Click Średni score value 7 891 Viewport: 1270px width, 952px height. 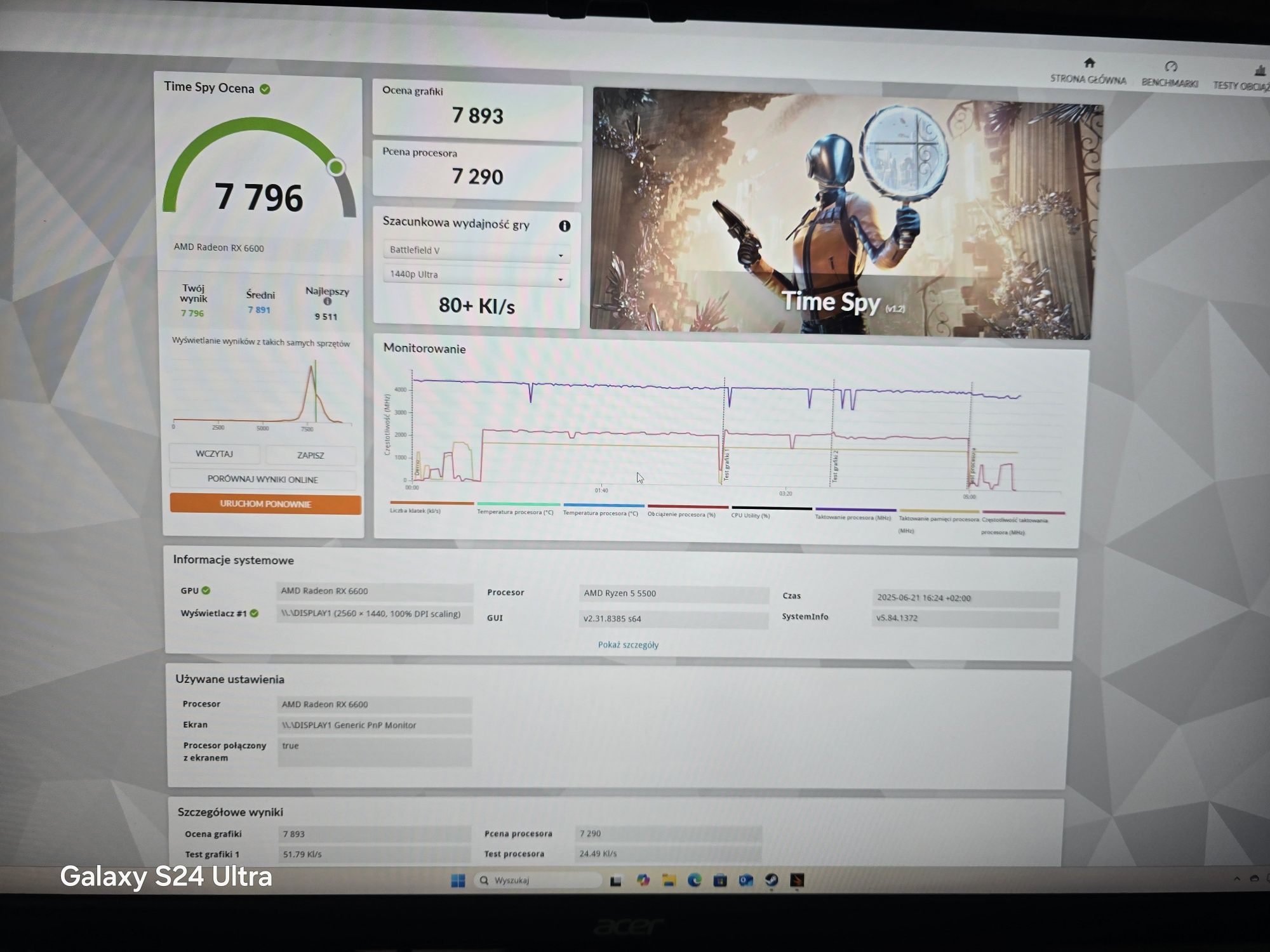pyautogui.click(x=259, y=310)
